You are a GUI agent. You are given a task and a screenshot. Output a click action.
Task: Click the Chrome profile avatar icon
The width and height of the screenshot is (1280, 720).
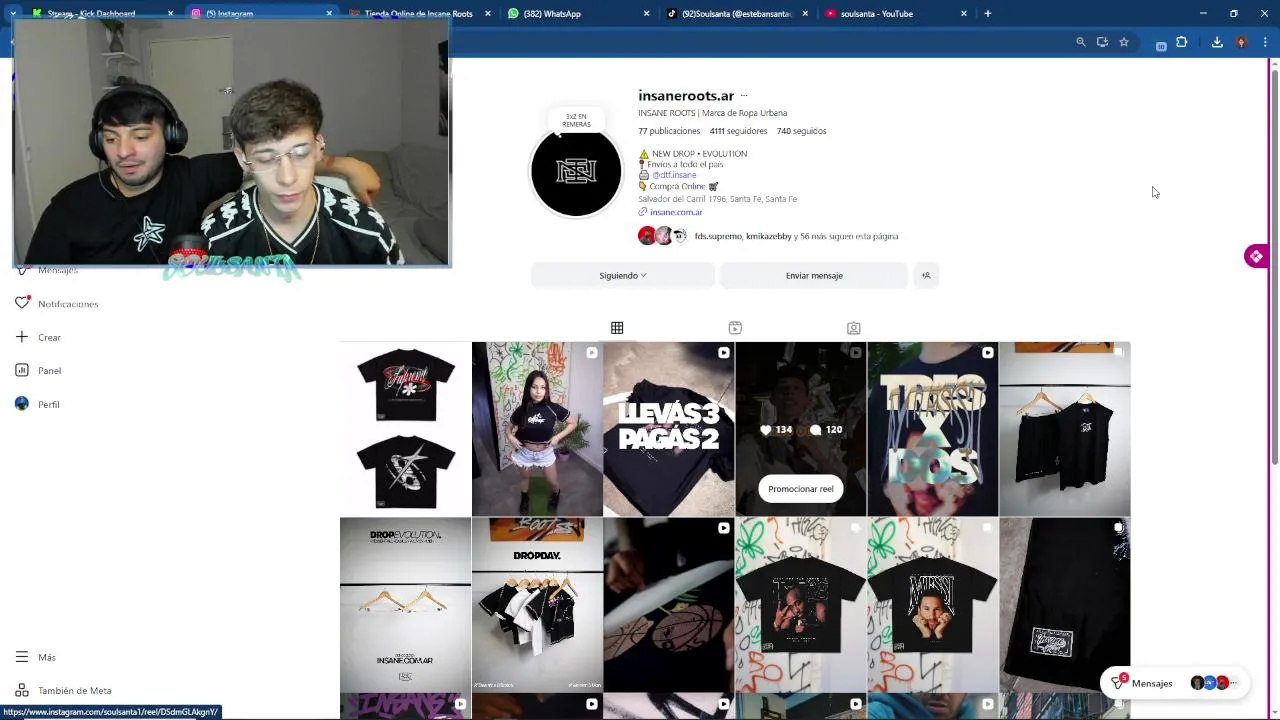click(x=1241, y=42)
